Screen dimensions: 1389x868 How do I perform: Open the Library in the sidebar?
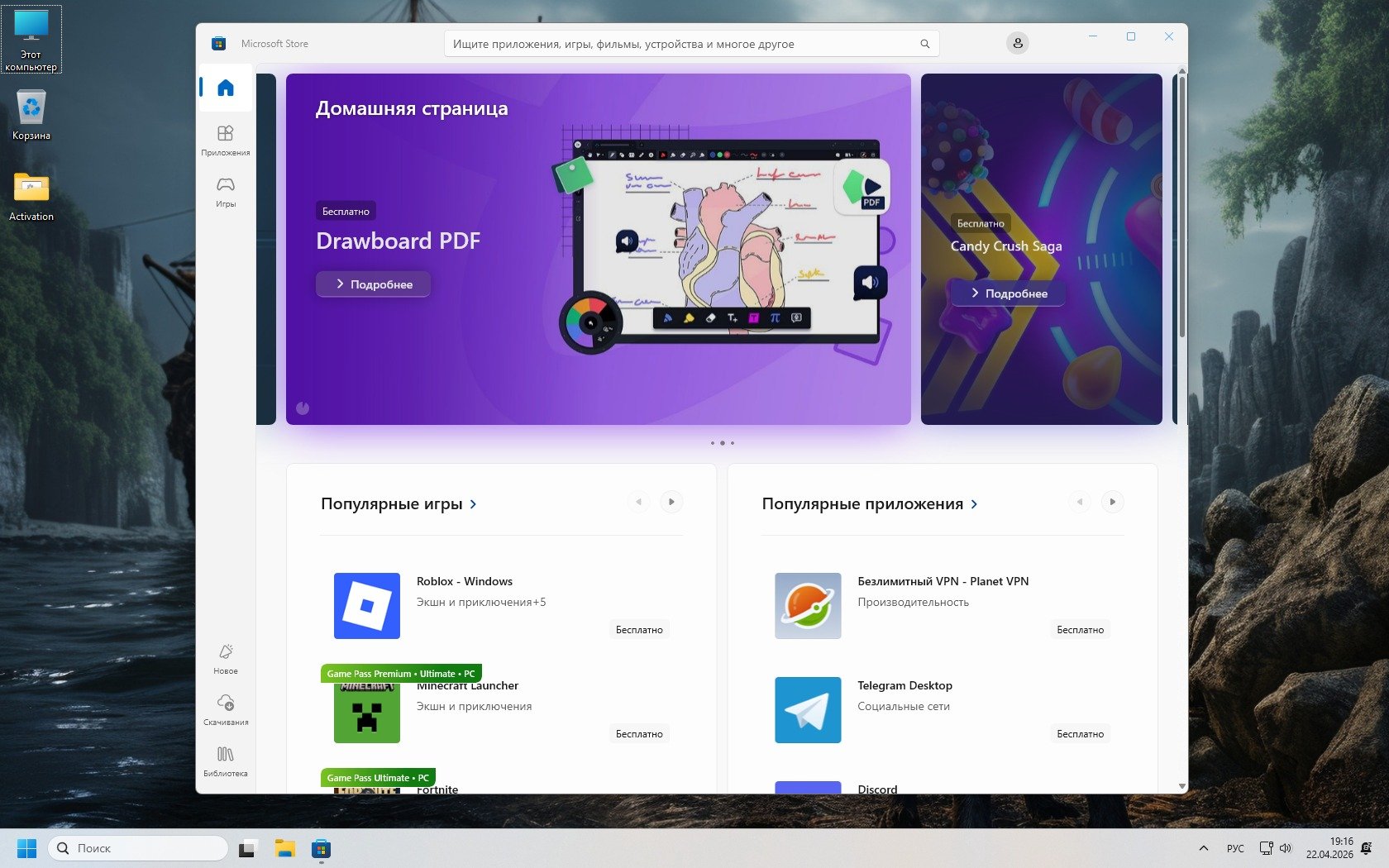tap(226, 761)
